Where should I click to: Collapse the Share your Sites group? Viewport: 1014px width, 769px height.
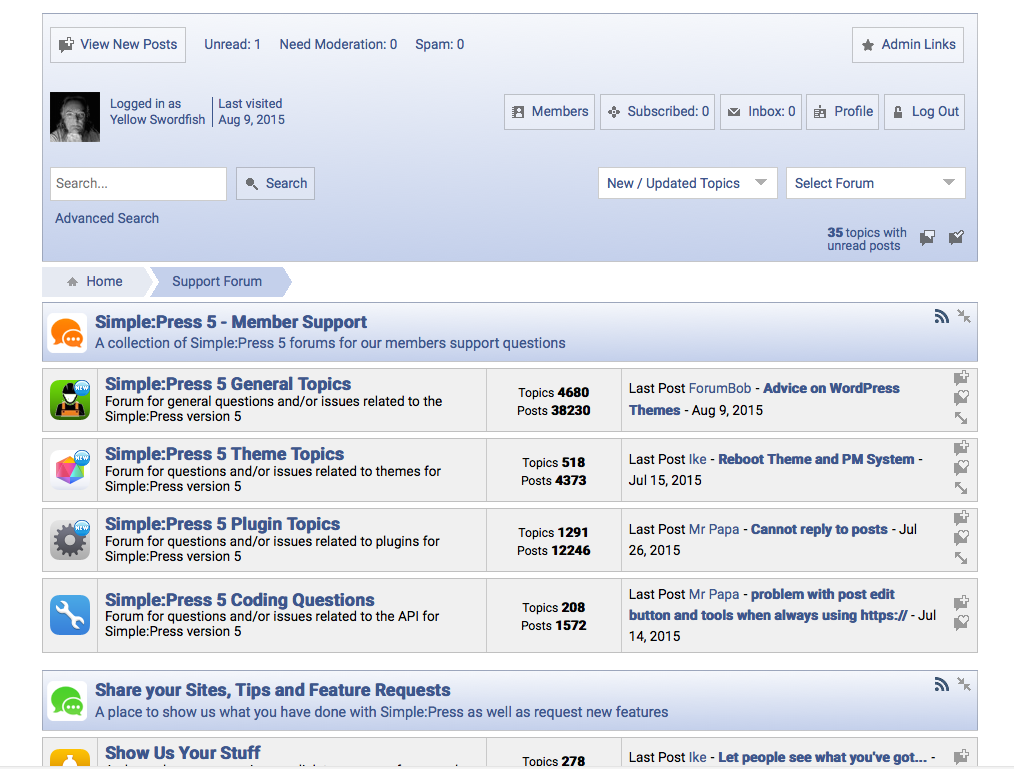pos(963,684)
